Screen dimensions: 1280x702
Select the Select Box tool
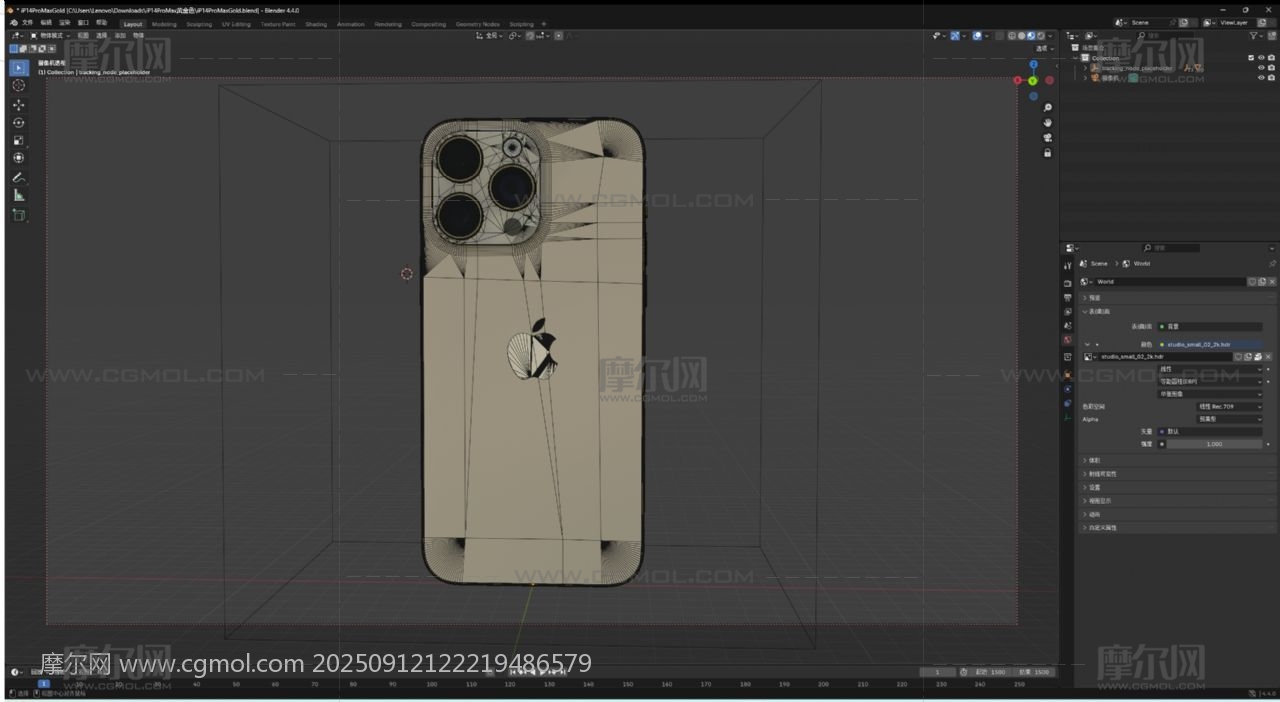(x=19, y=68)
